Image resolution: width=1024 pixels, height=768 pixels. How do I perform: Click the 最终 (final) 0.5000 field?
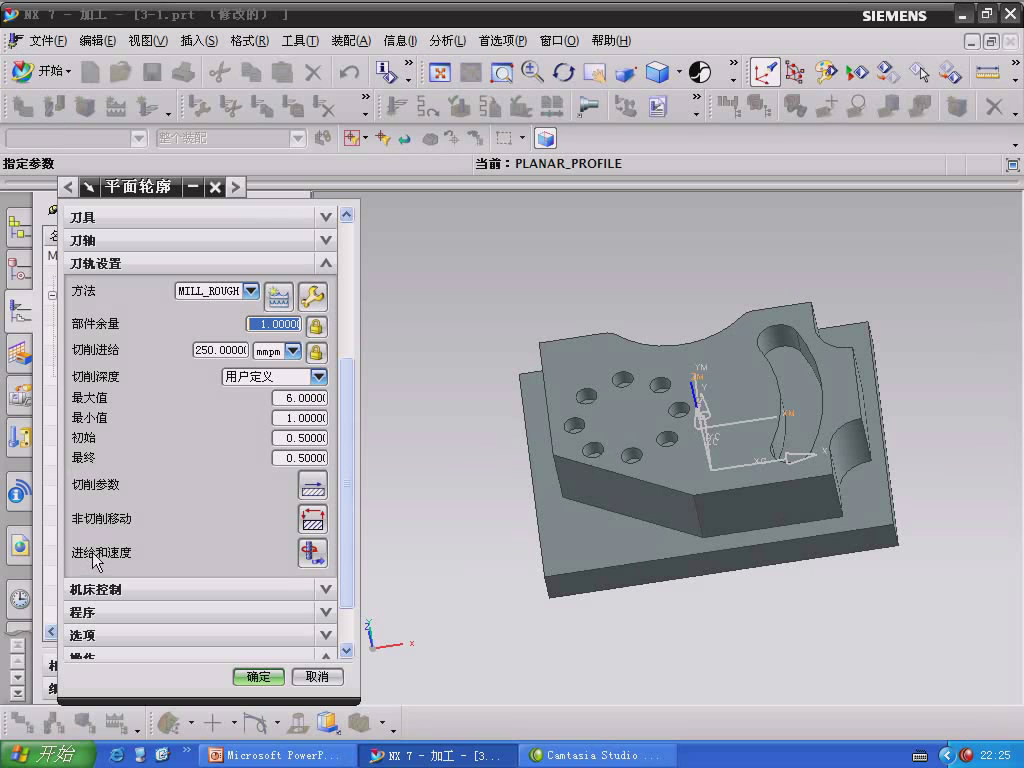tap(300, 458)
